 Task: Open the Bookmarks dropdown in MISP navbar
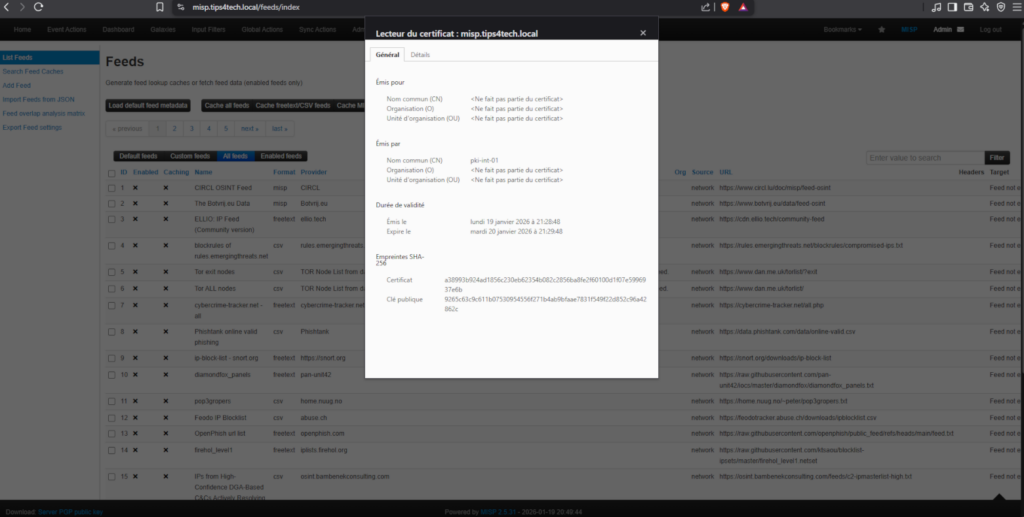coord(842,30)
